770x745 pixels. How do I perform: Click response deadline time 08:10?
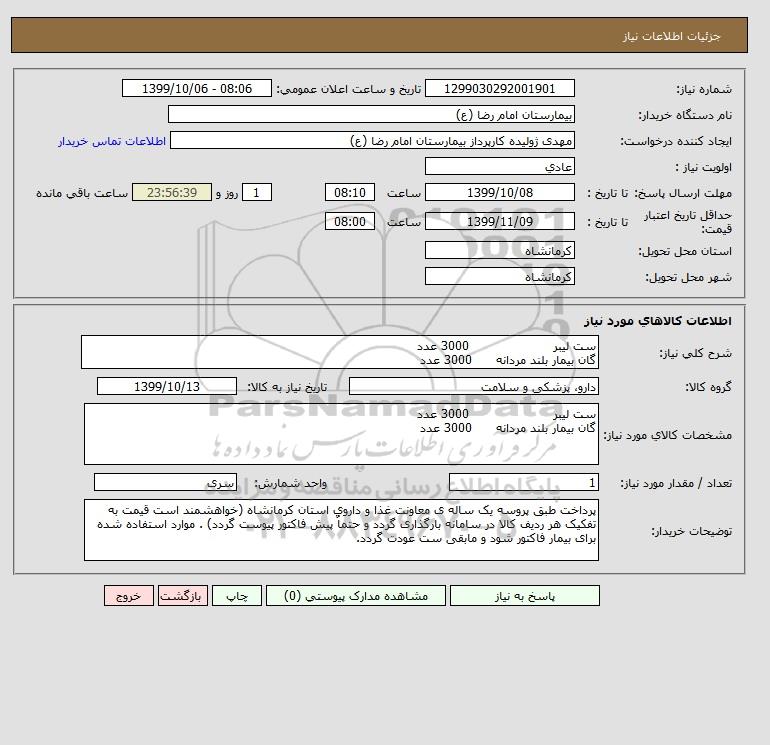point(350,193)
